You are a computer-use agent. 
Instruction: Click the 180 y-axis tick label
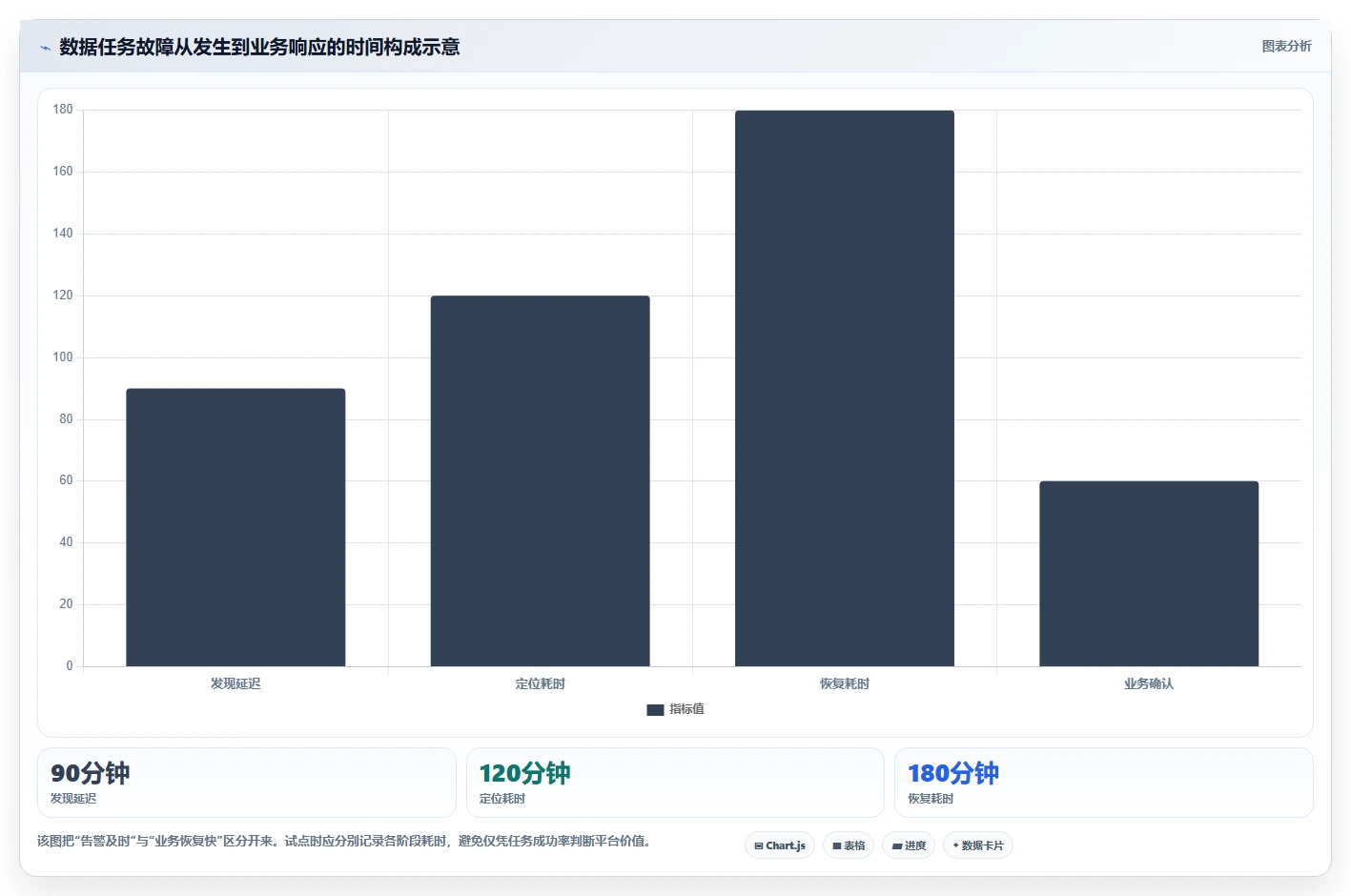63,110
